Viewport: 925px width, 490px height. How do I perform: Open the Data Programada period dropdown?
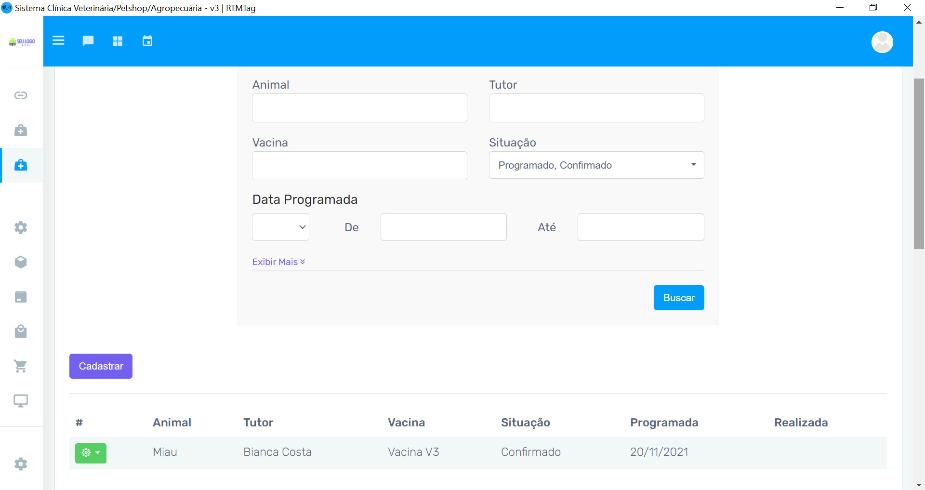click(280, 227)
